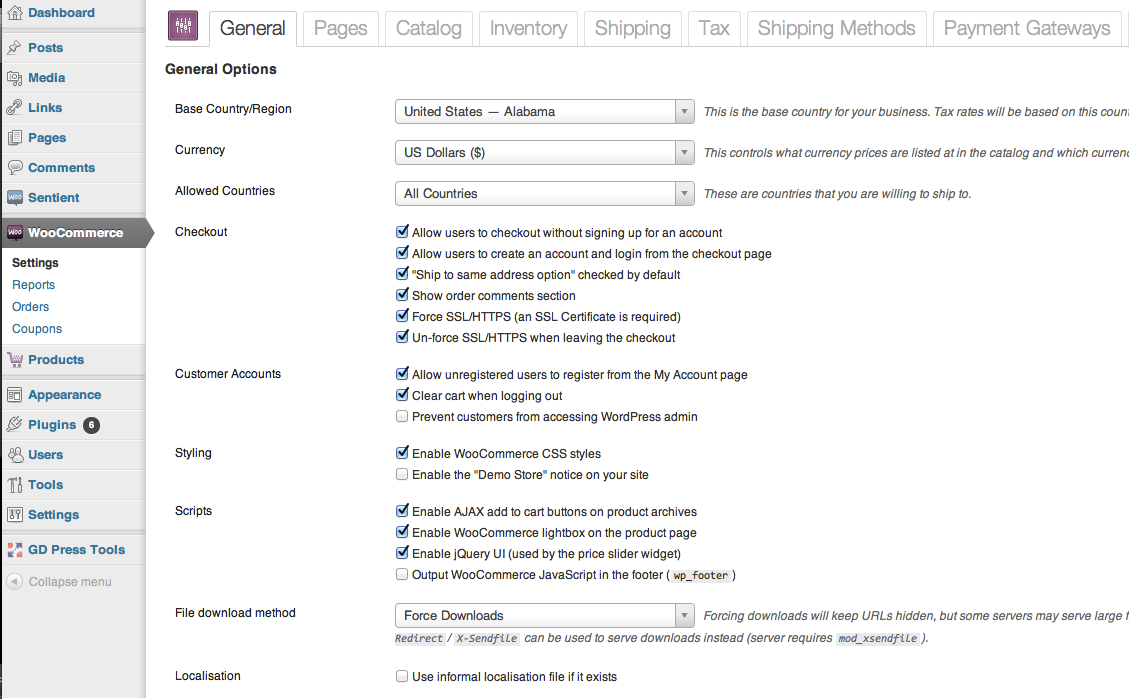Open the Currency dropdown

click(x=544, y=153)
